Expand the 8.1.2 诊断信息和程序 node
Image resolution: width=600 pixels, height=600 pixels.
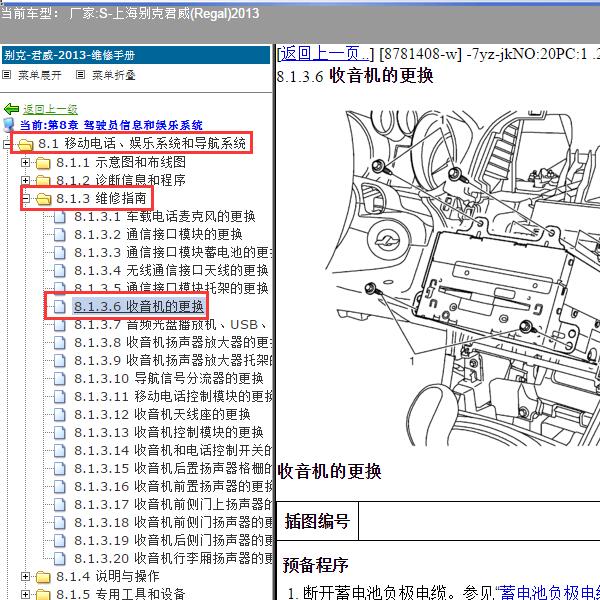tap(25, 180)
